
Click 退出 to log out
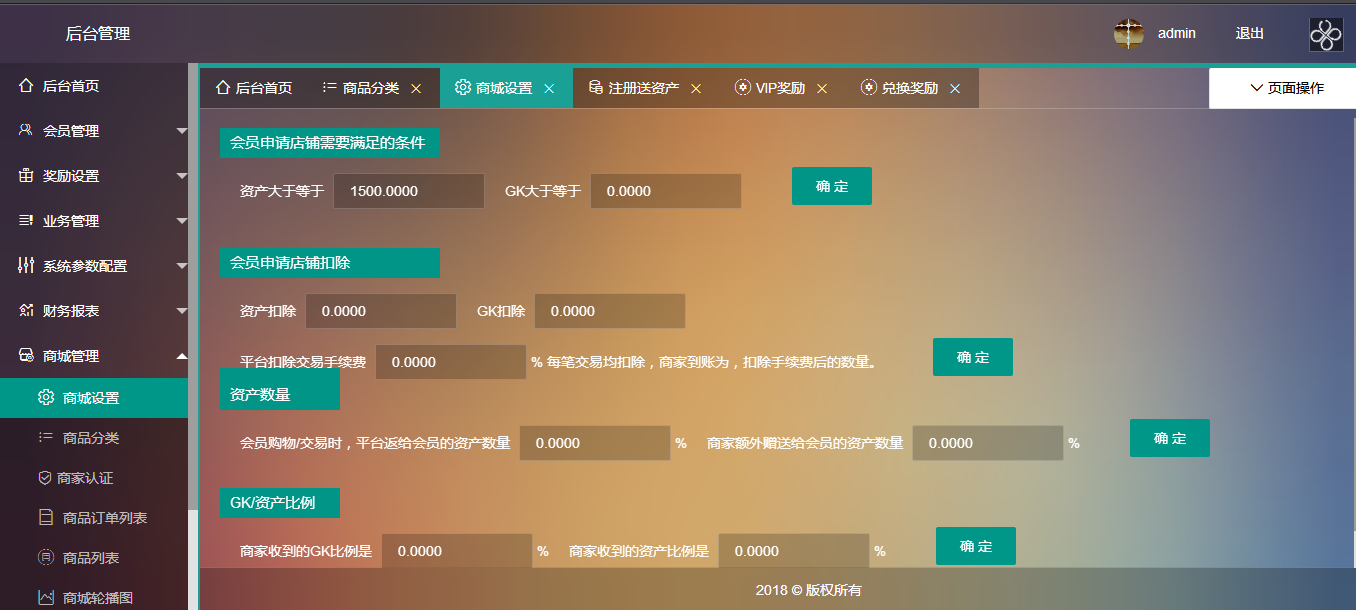(x=1249, y=34)
